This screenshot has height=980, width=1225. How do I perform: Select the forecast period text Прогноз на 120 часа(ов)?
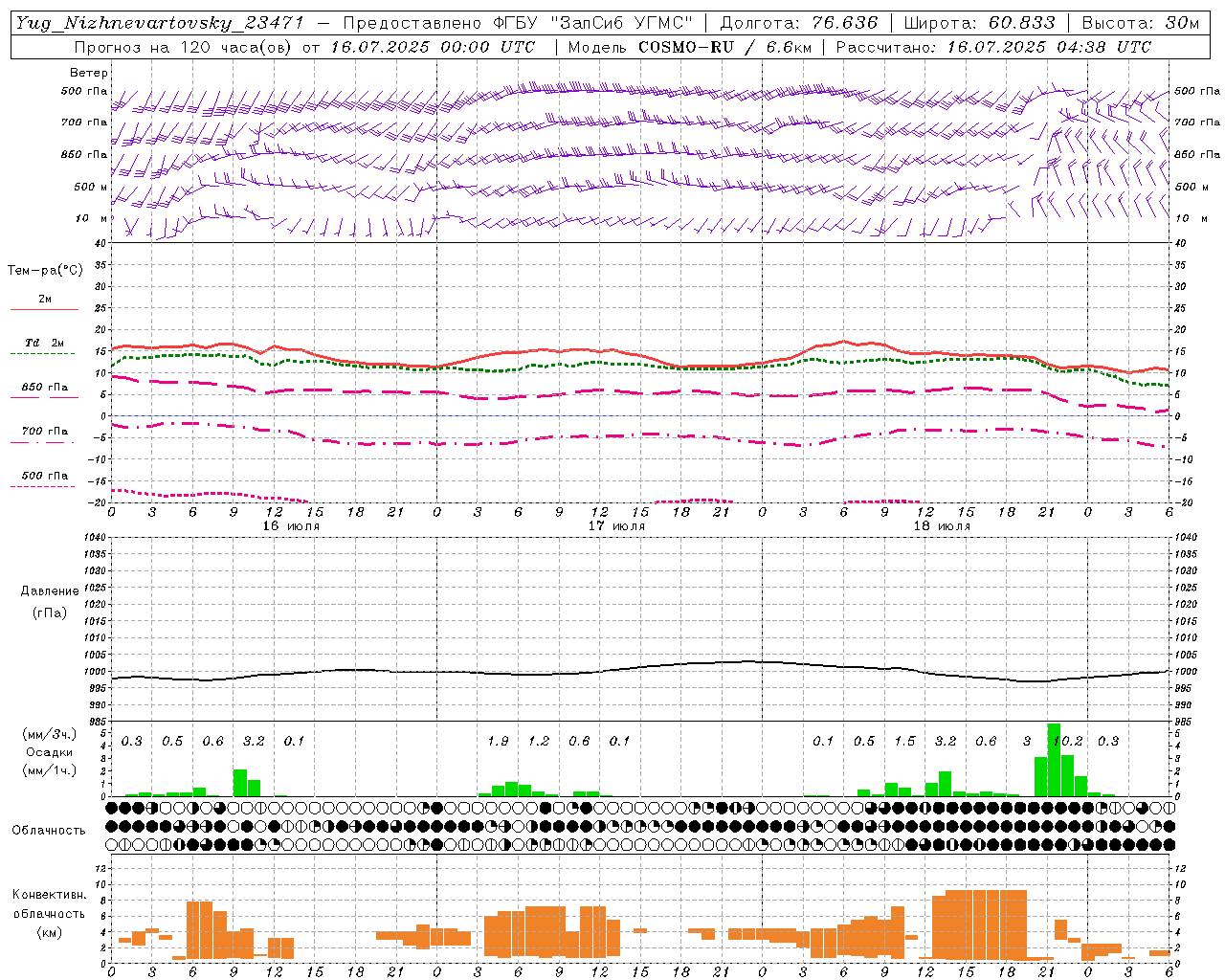pyautogui.click(x=185, y=47)
